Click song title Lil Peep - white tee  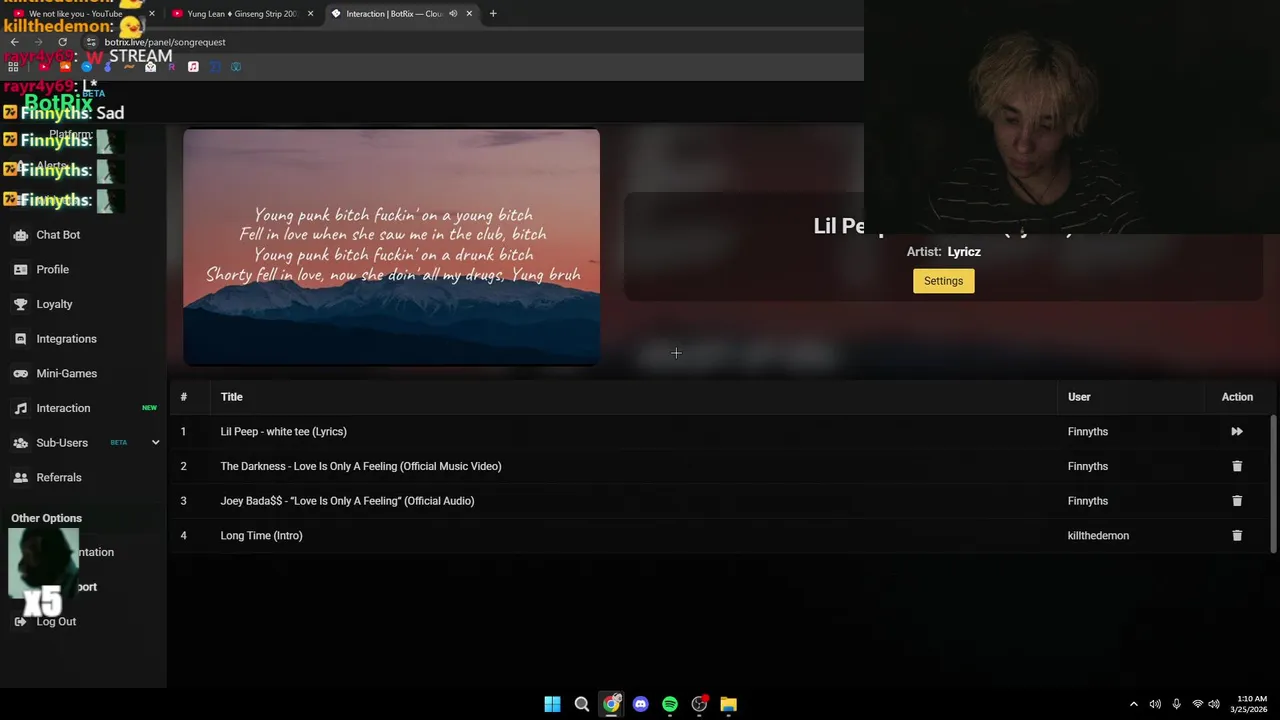point(283,432)
